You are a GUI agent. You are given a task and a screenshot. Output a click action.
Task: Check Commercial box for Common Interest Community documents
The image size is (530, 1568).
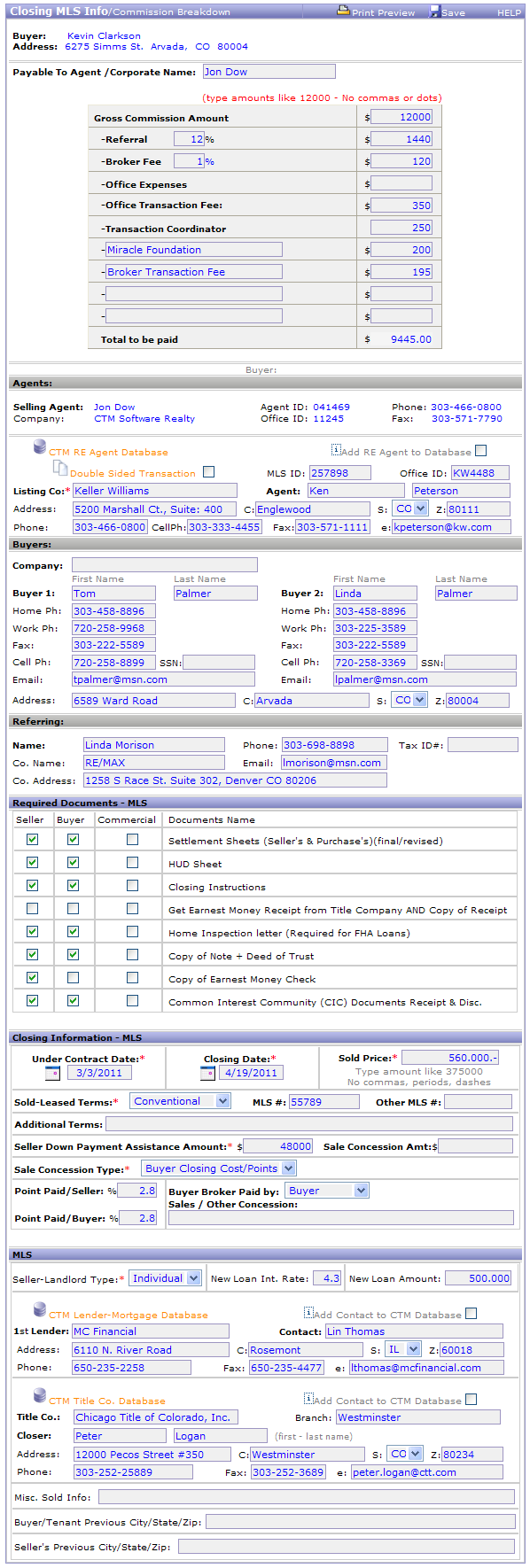pyautogui.click(x=132, y=1000)
